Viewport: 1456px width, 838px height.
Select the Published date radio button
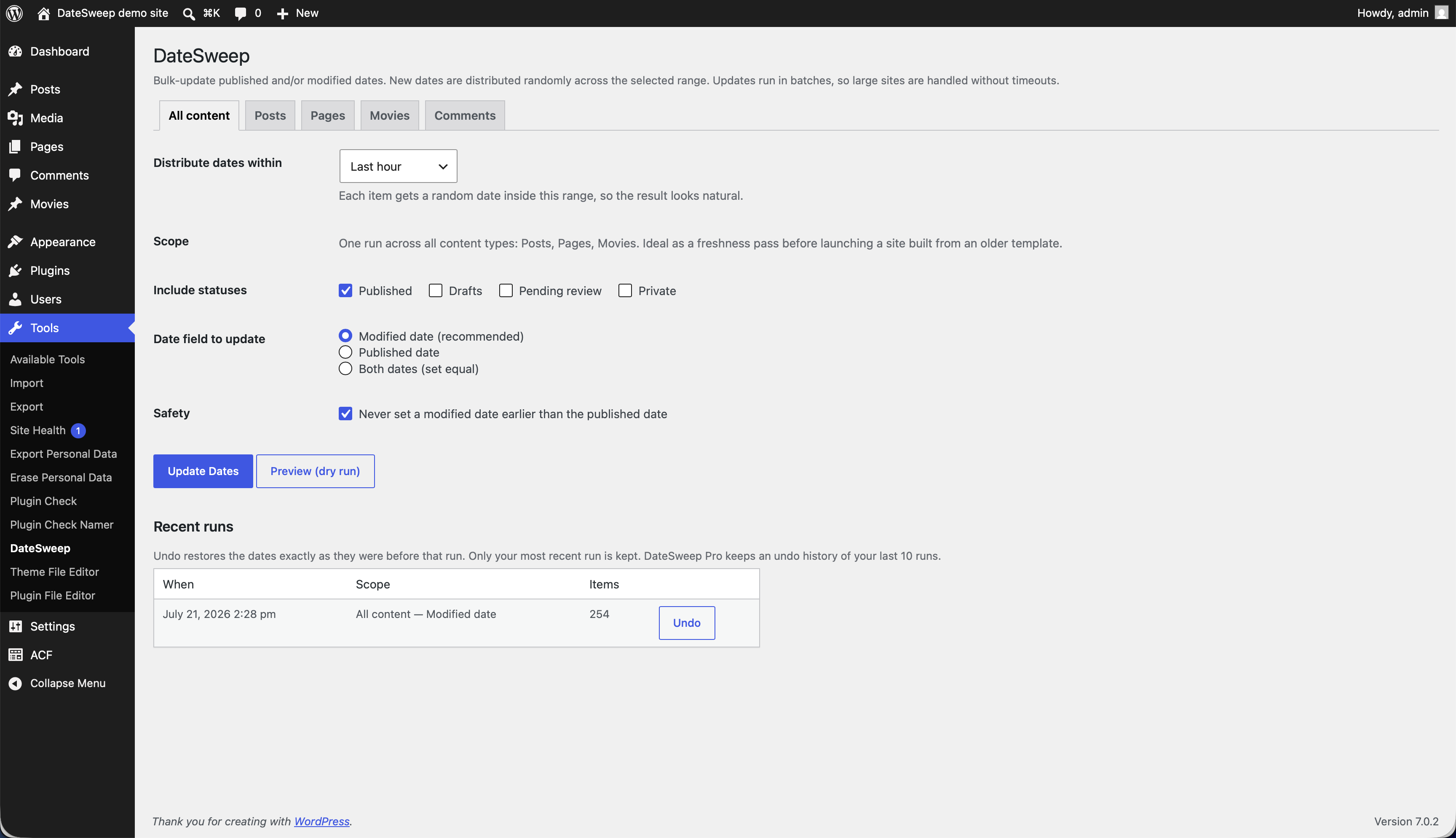(345, 352)
